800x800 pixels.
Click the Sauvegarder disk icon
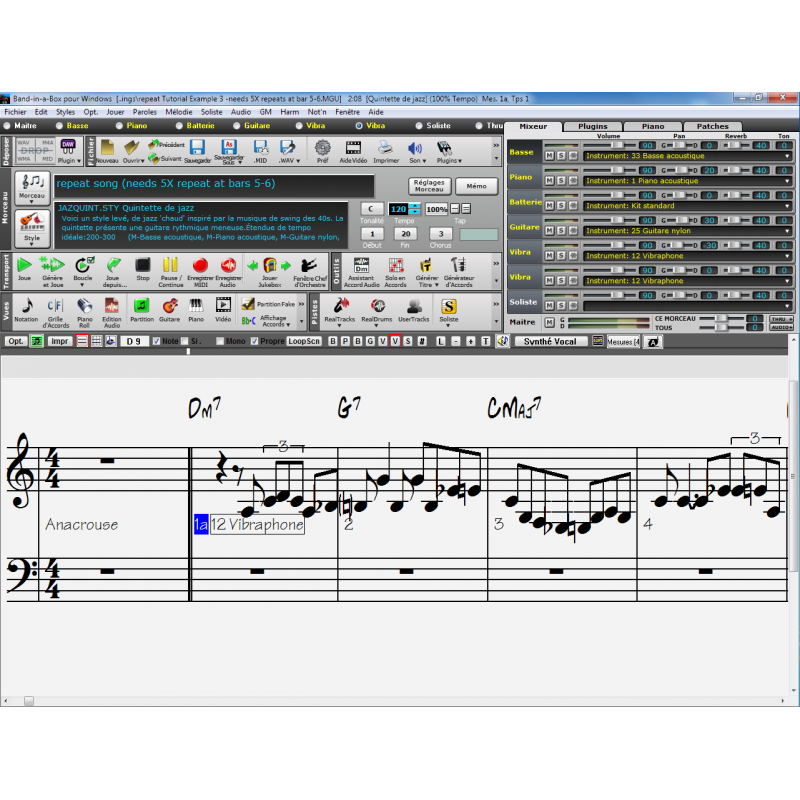tap(197, 148)
